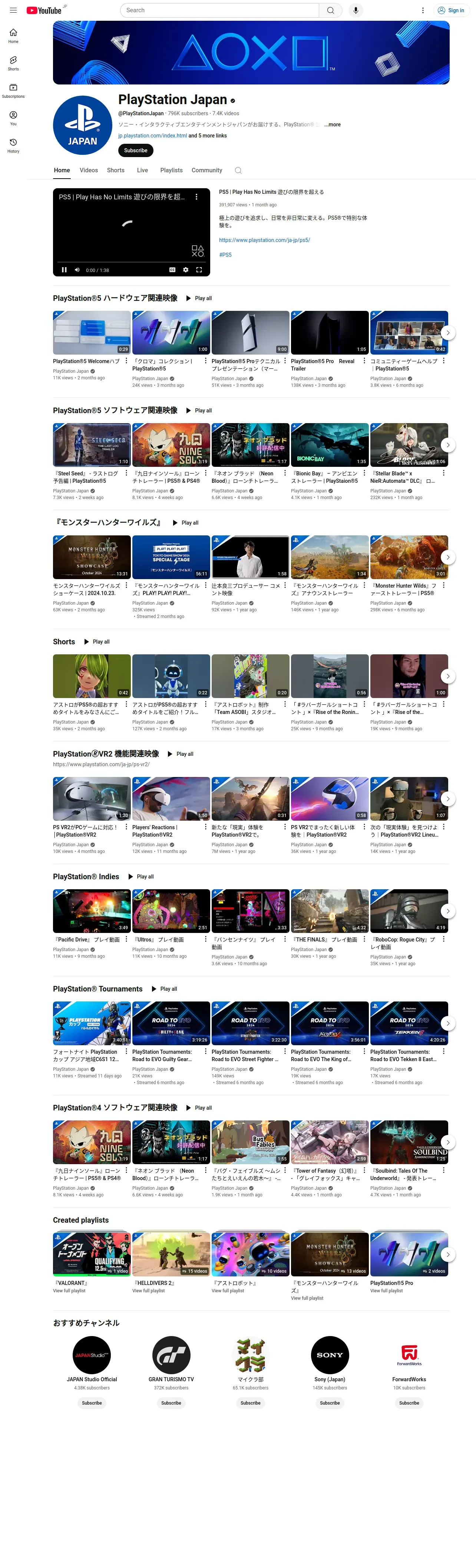Viewport: 476px width, 1568px height.
Task: Play all PlayStation® Tournaments videos
Action: 164,989
